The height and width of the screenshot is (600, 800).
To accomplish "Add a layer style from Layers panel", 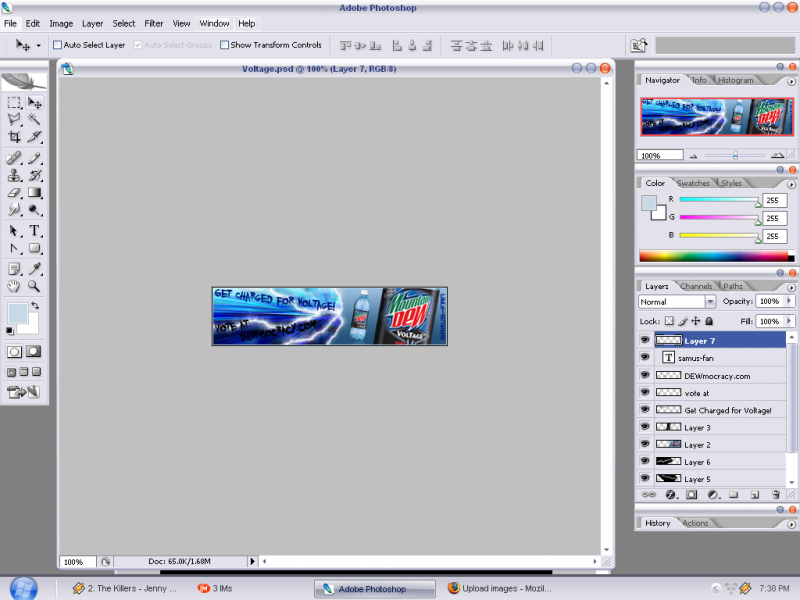I will tap(671, 494).
